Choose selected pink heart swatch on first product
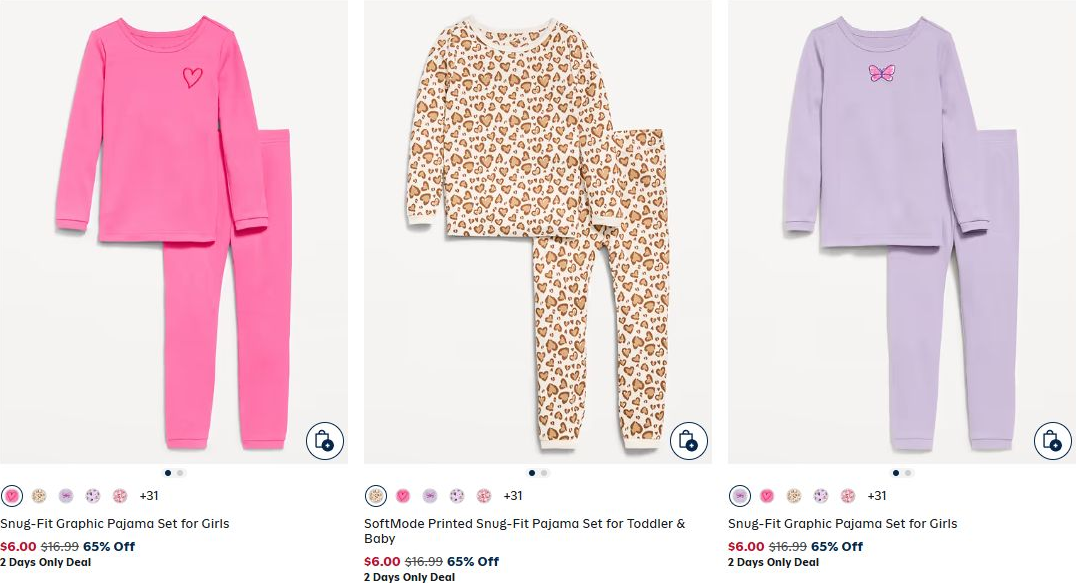The height and width of the screenshot is (583, 1076). 12,495
